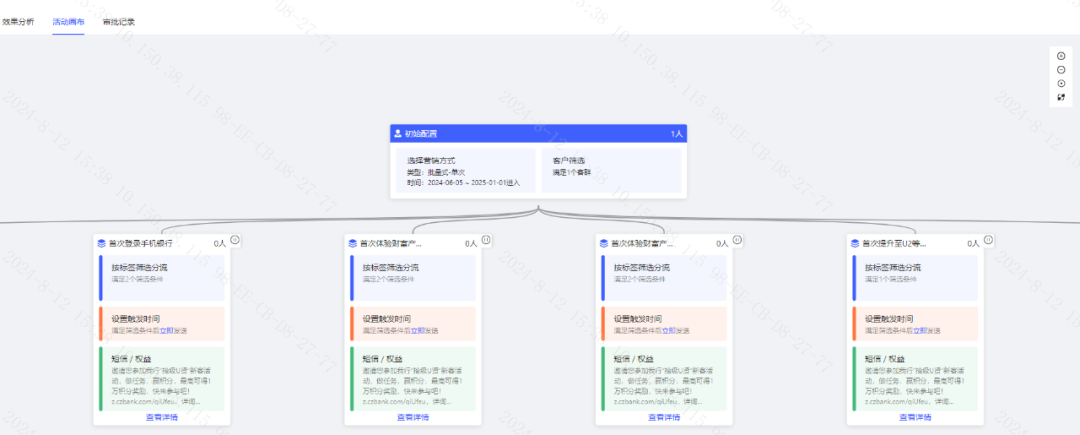Screen dimensions: 1080x435
Task: Open the 选择营销方式 block in 初始配置
Action: click(465, 171)
